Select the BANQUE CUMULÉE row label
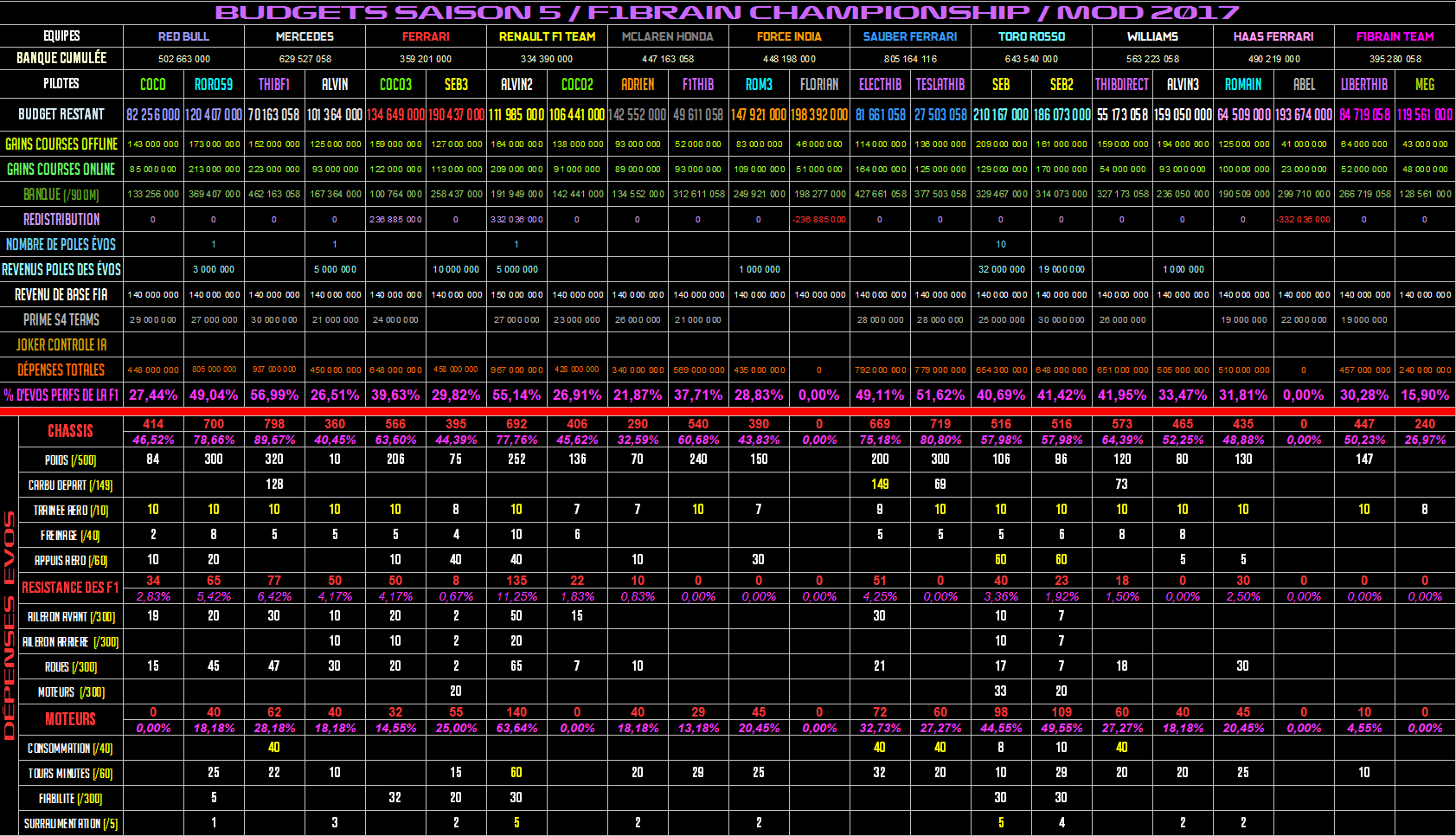 click(x=61, y=58)
